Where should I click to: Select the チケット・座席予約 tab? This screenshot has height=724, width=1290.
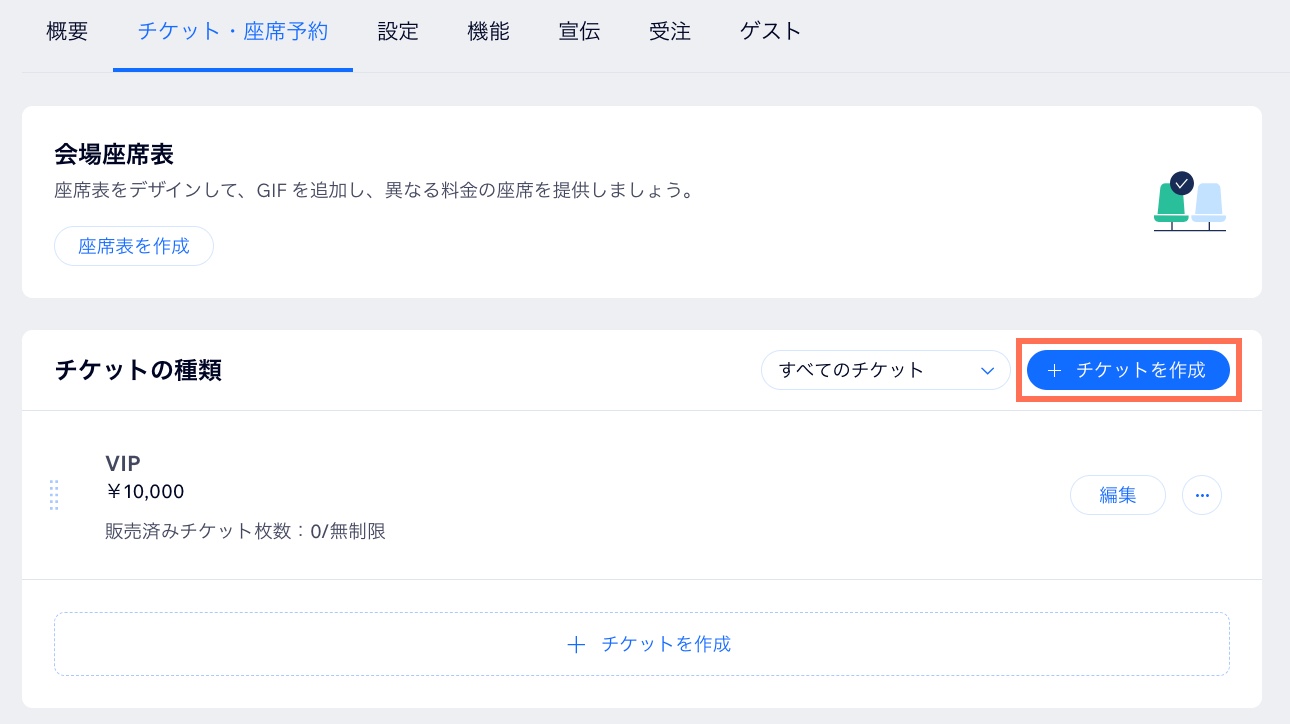click(233, 31)
